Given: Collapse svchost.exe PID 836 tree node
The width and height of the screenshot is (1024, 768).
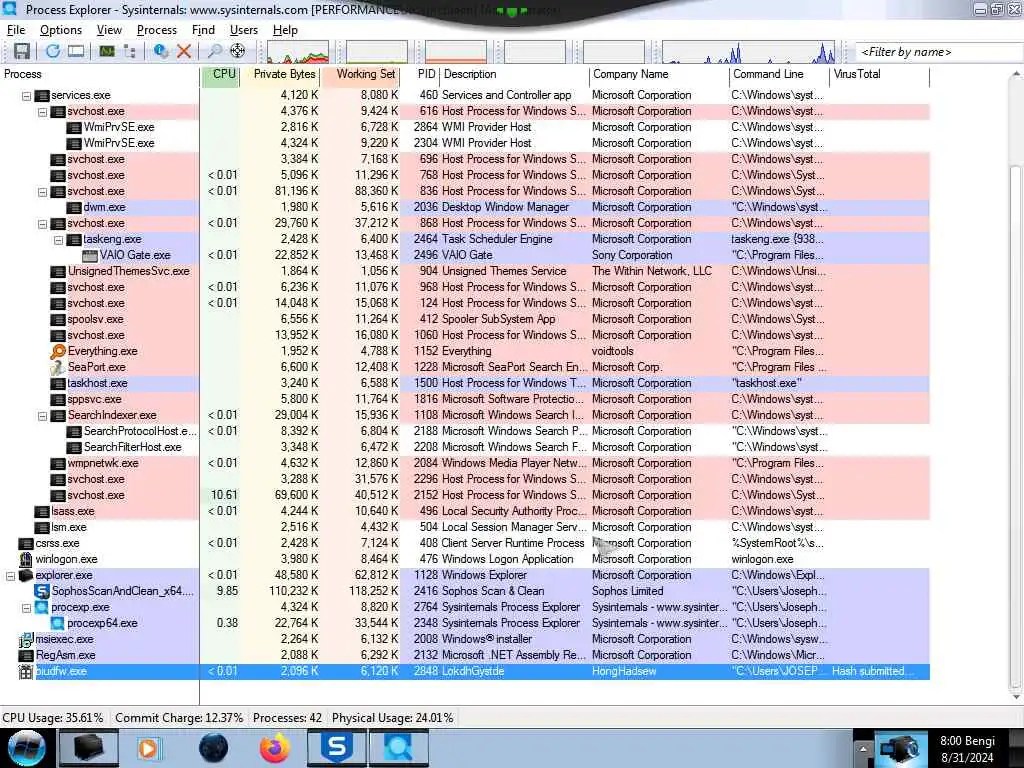Looking at the screenshot, I should 42,192.
